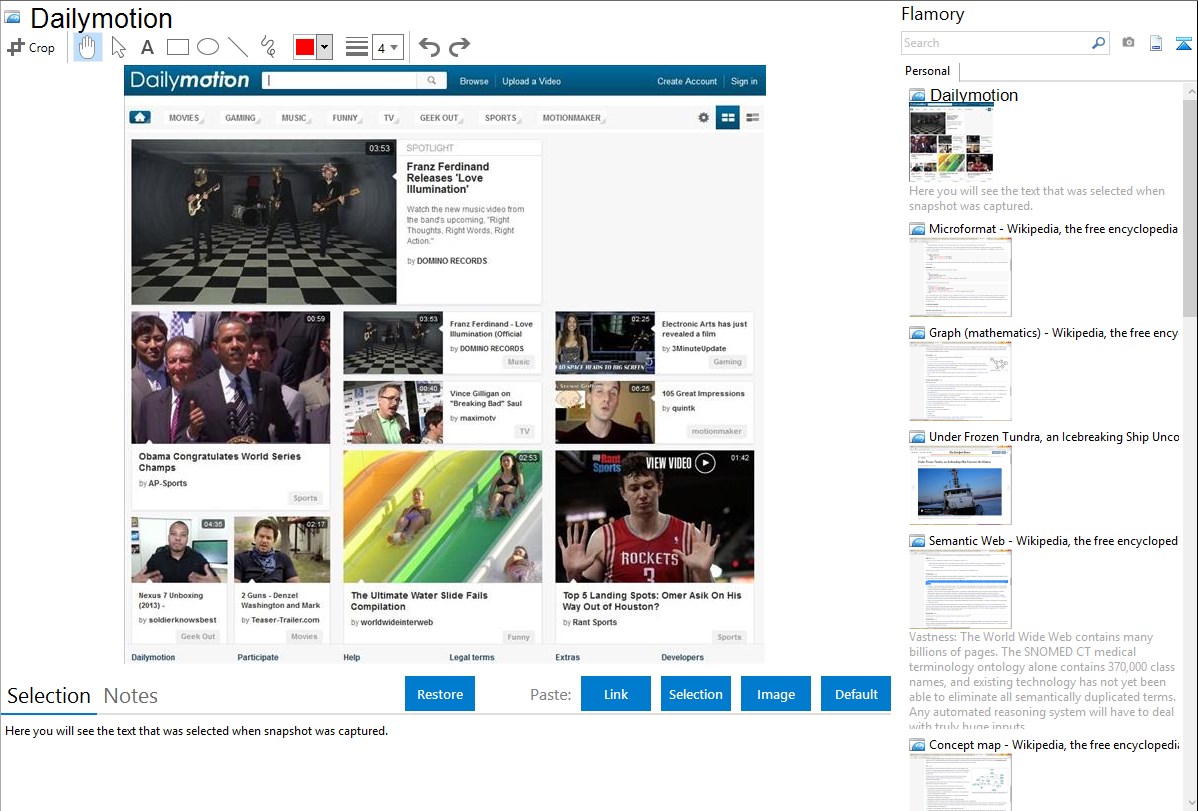Click the paste Image button
This screenshot has width=1198, height=811.
pos(776,694)
